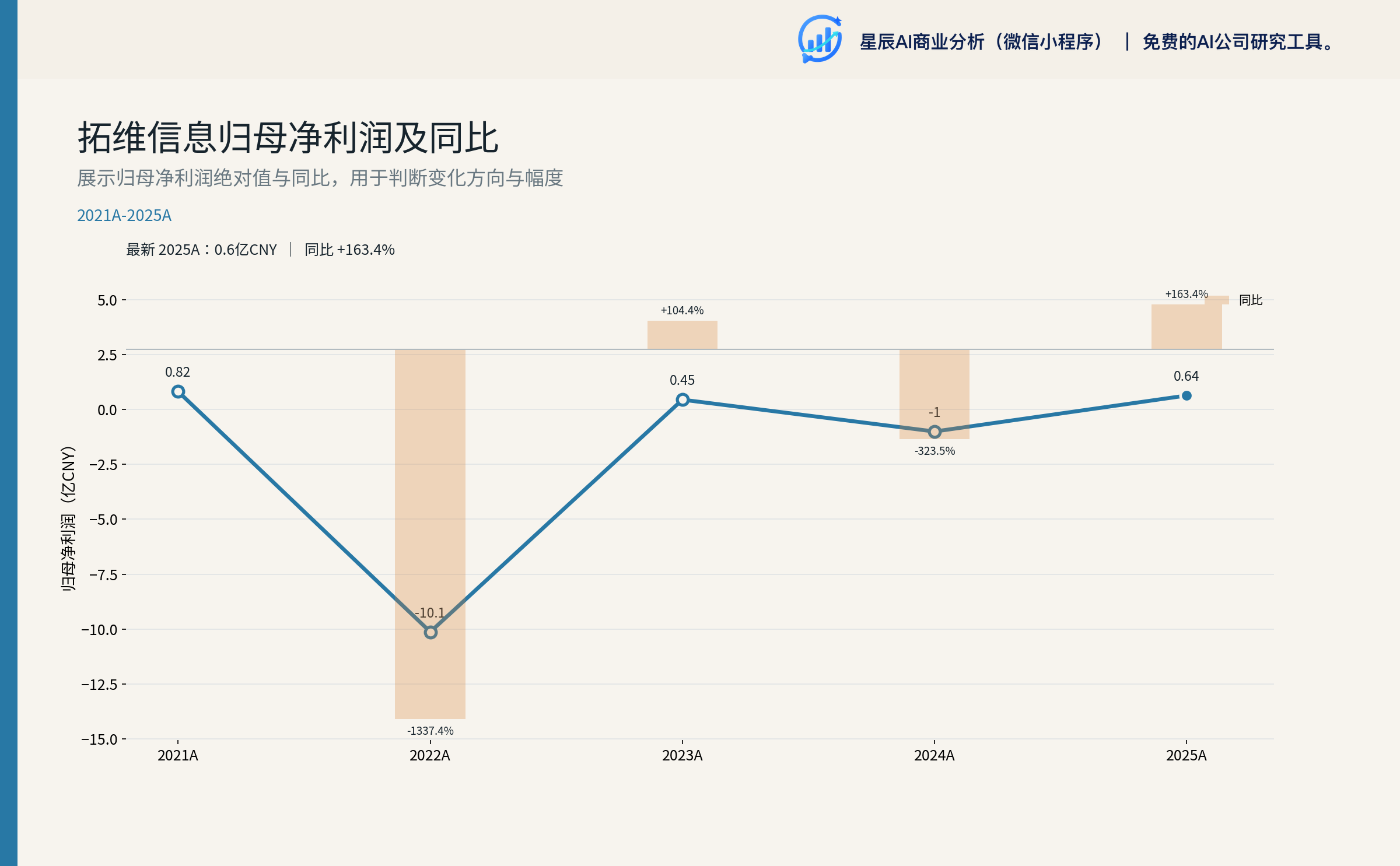The height and width of the screenshot is (866, 1400).
Task: Click the chart title 拓维信息归母净利润及同比
Action: [288, 138]
